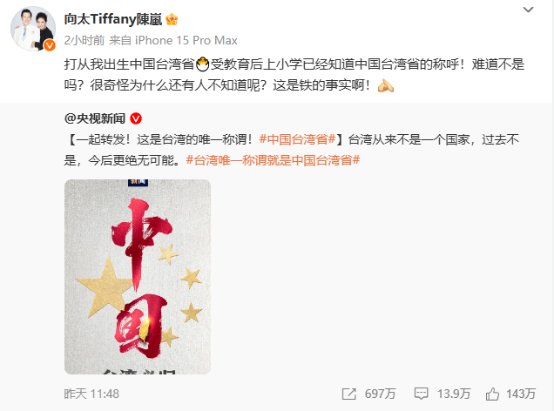Open the 向太Tiffany陳嵐 profile avatar
This screenshot has height=411, width=554.
pyautogui.click(x=33, y=29)
